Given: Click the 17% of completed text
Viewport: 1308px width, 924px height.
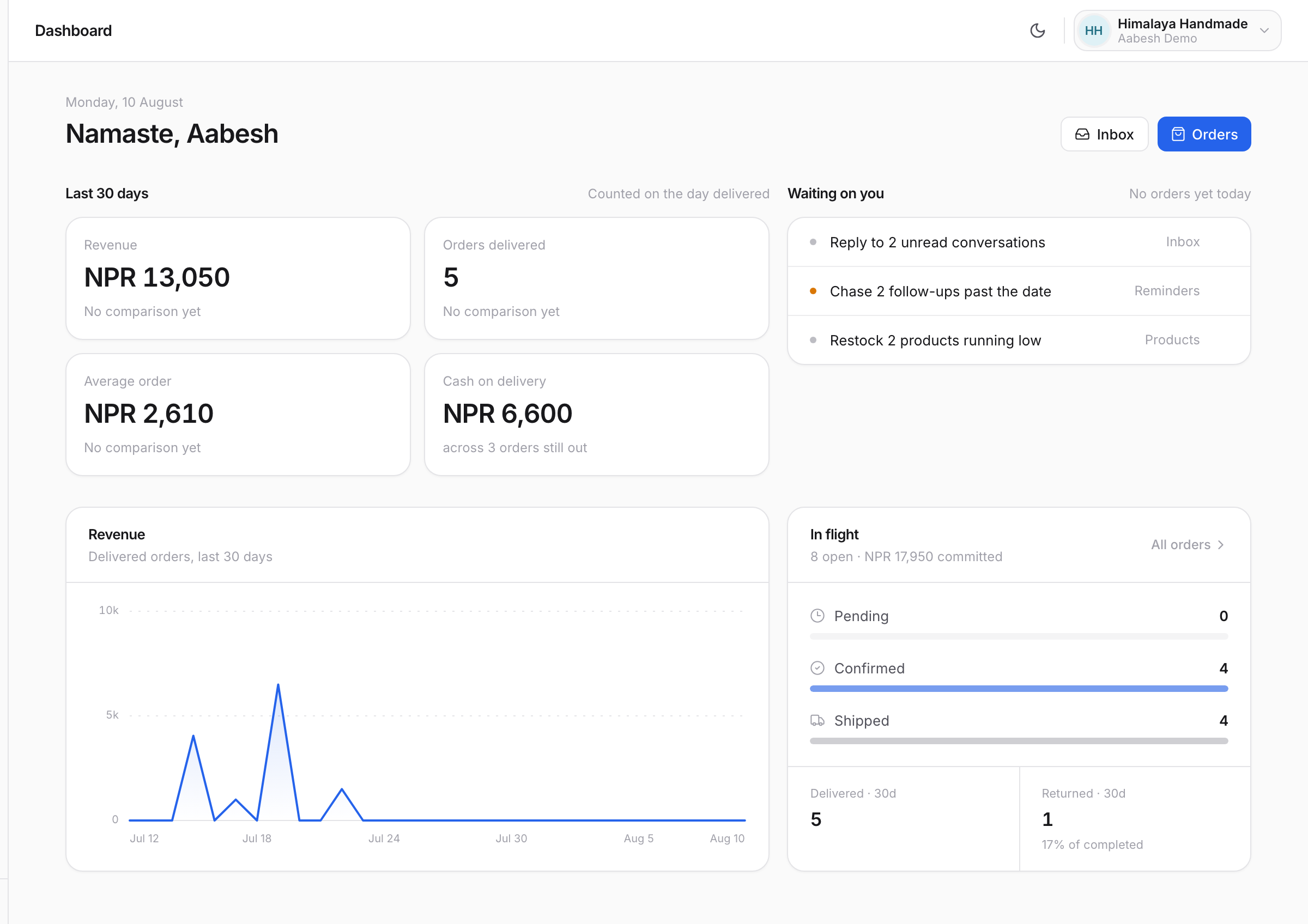Looking at the screenshot, I should point(1092,844).
